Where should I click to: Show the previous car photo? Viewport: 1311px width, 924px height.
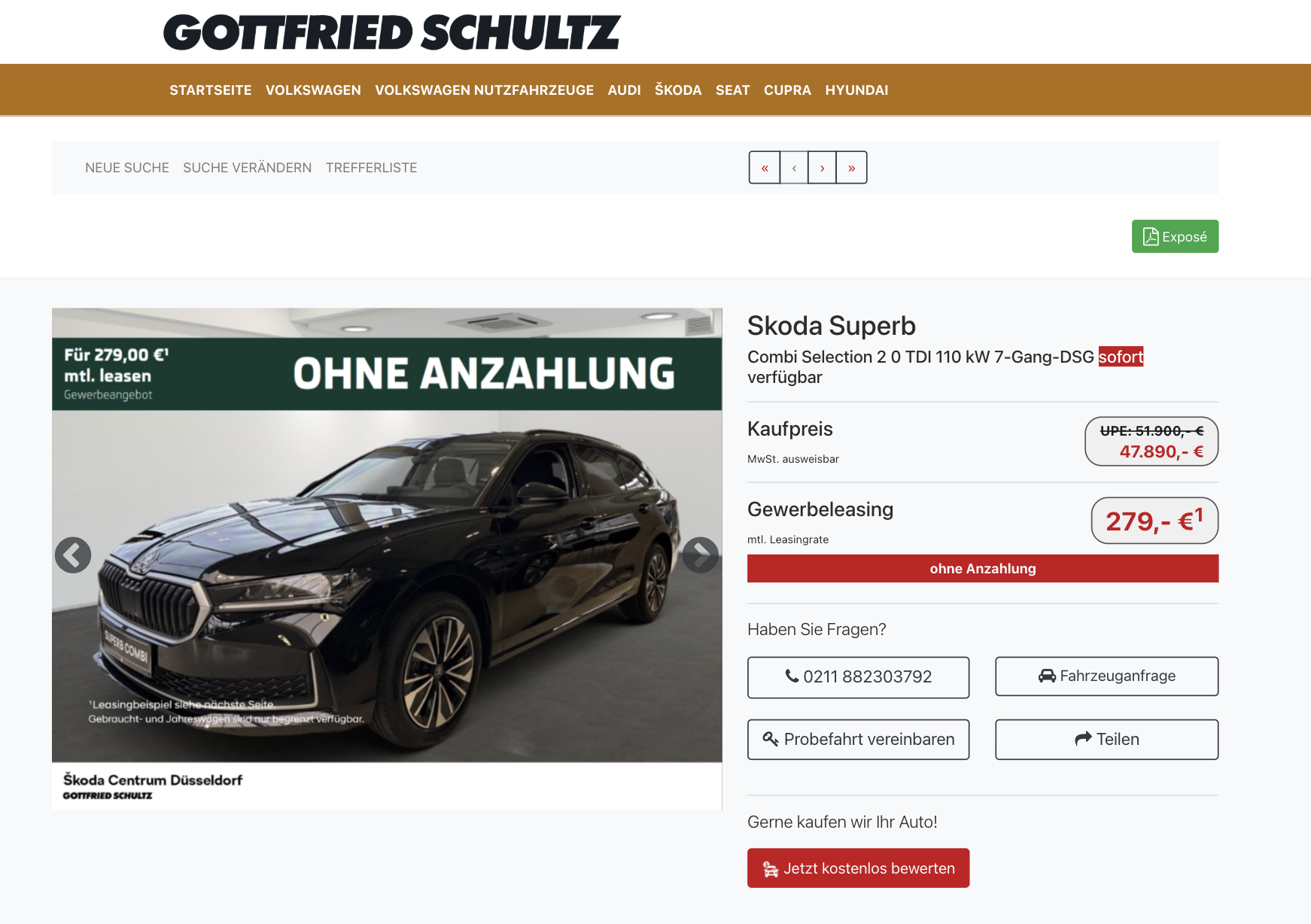73,555
